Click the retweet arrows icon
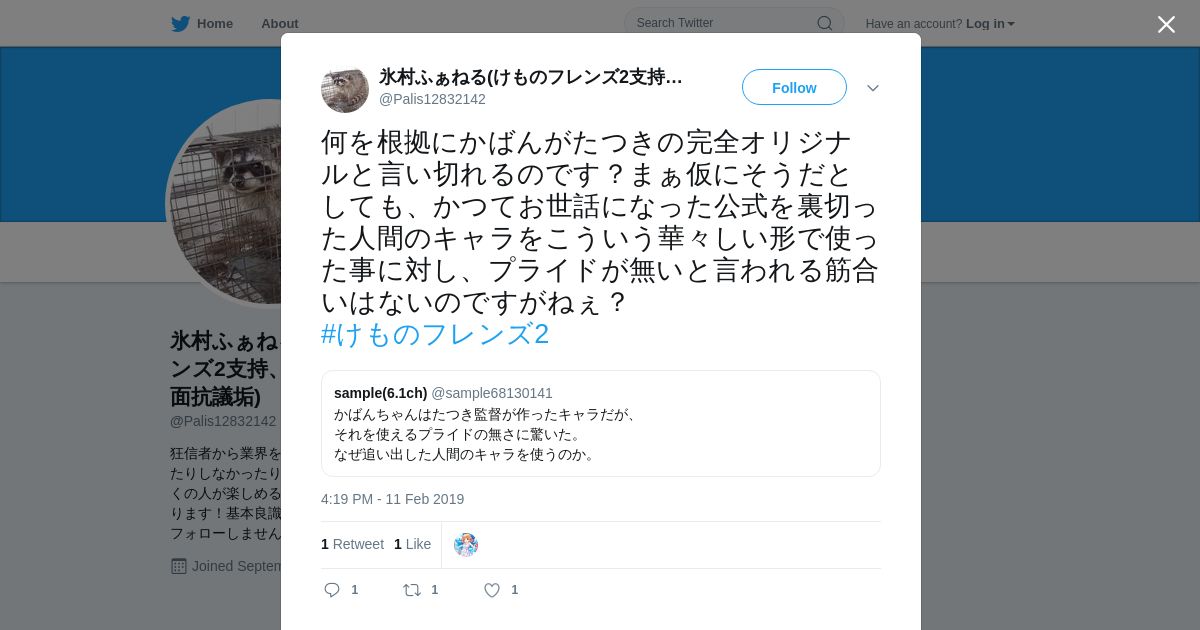 [411, 590]
